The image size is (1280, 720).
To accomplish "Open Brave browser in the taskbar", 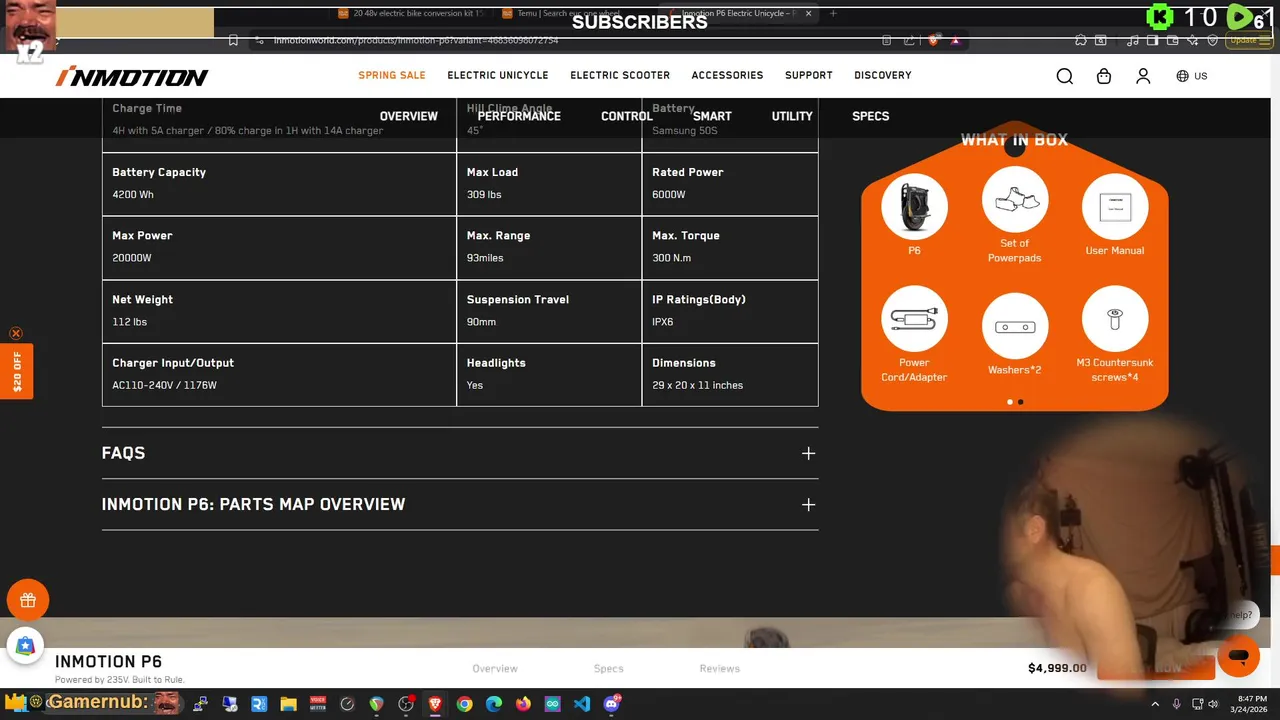I will point(435,704).
